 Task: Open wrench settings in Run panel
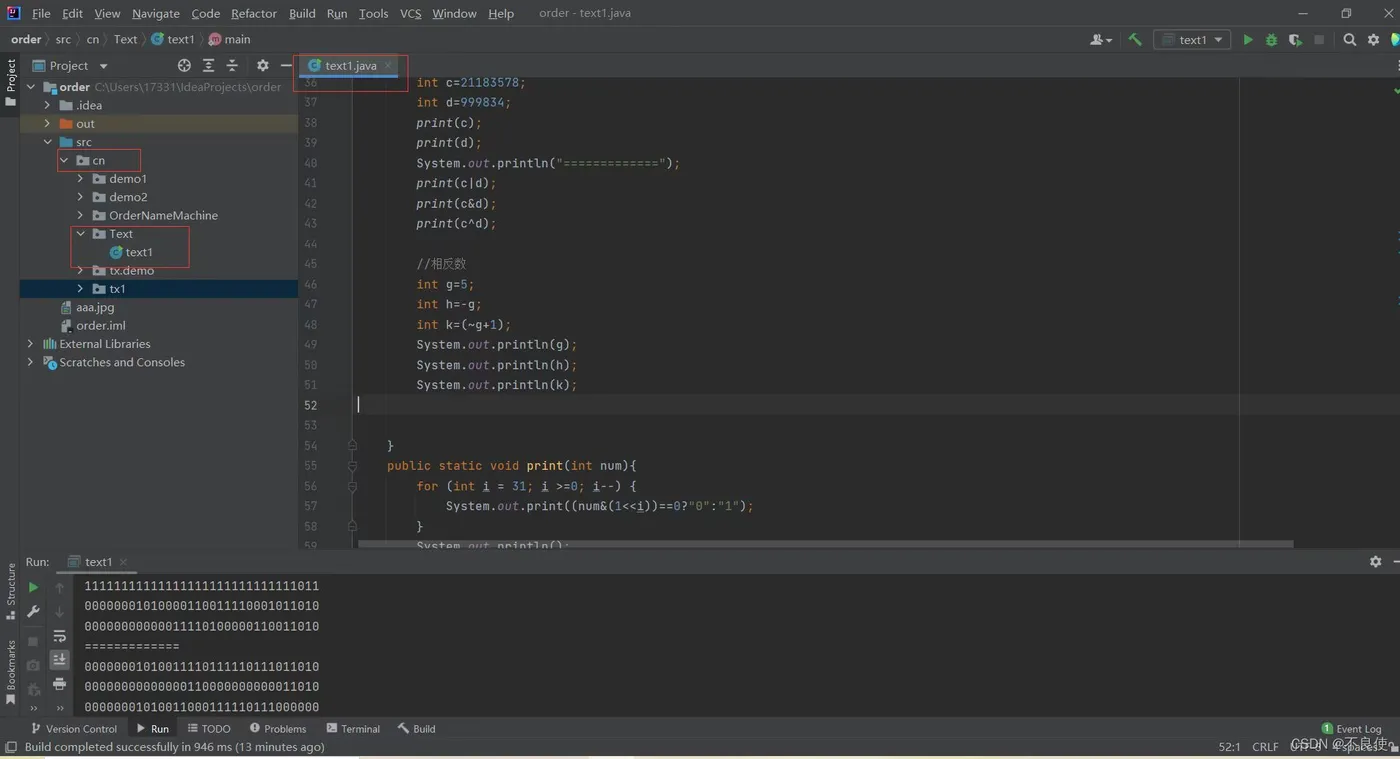tap(33, 611)
